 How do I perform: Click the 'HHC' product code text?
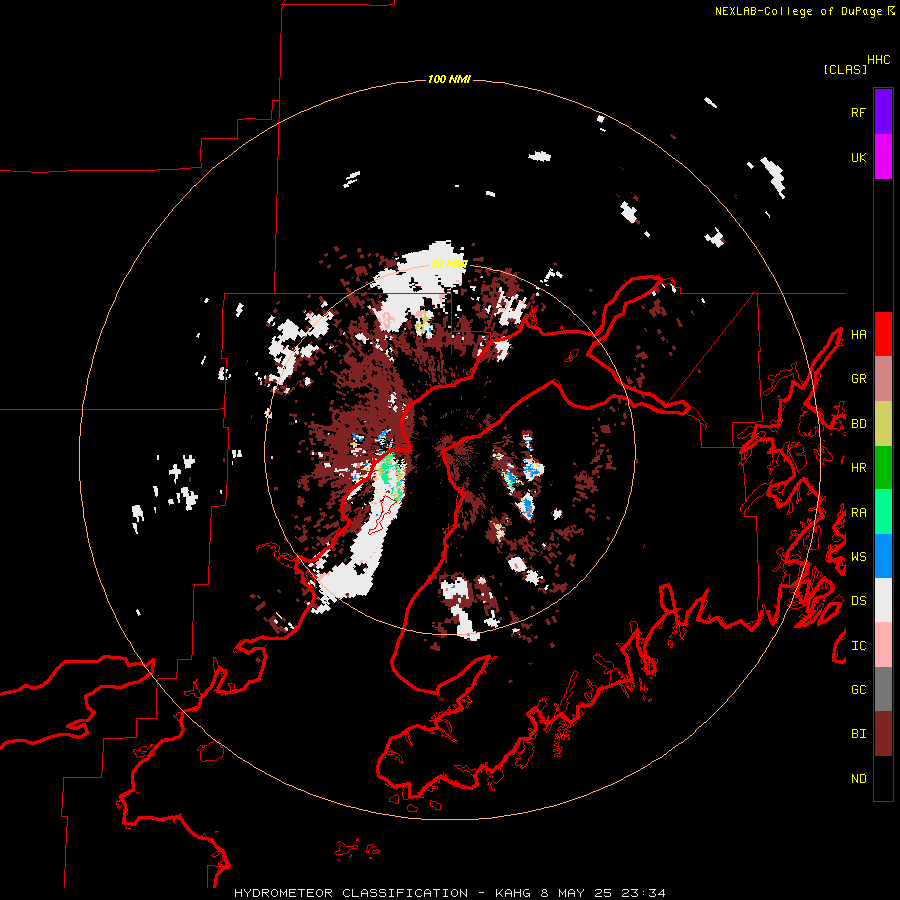click(x=879, y=60)
